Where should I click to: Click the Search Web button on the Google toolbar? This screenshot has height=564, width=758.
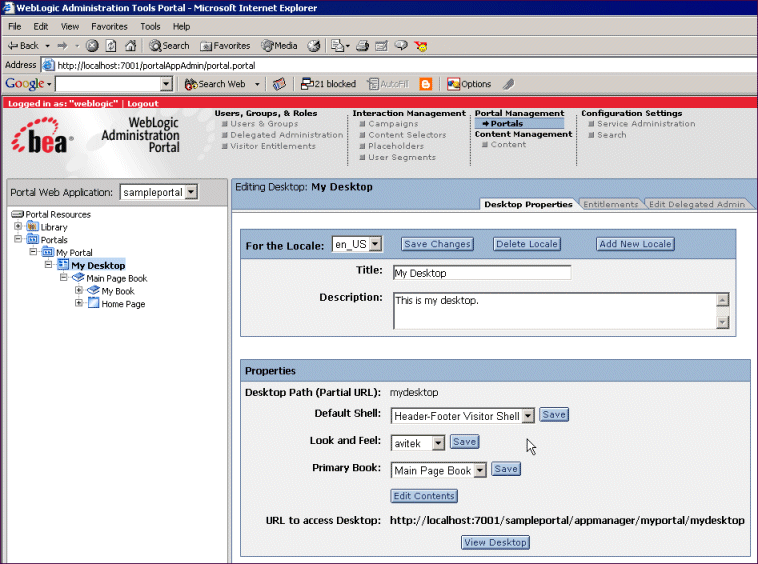[216, 84]
